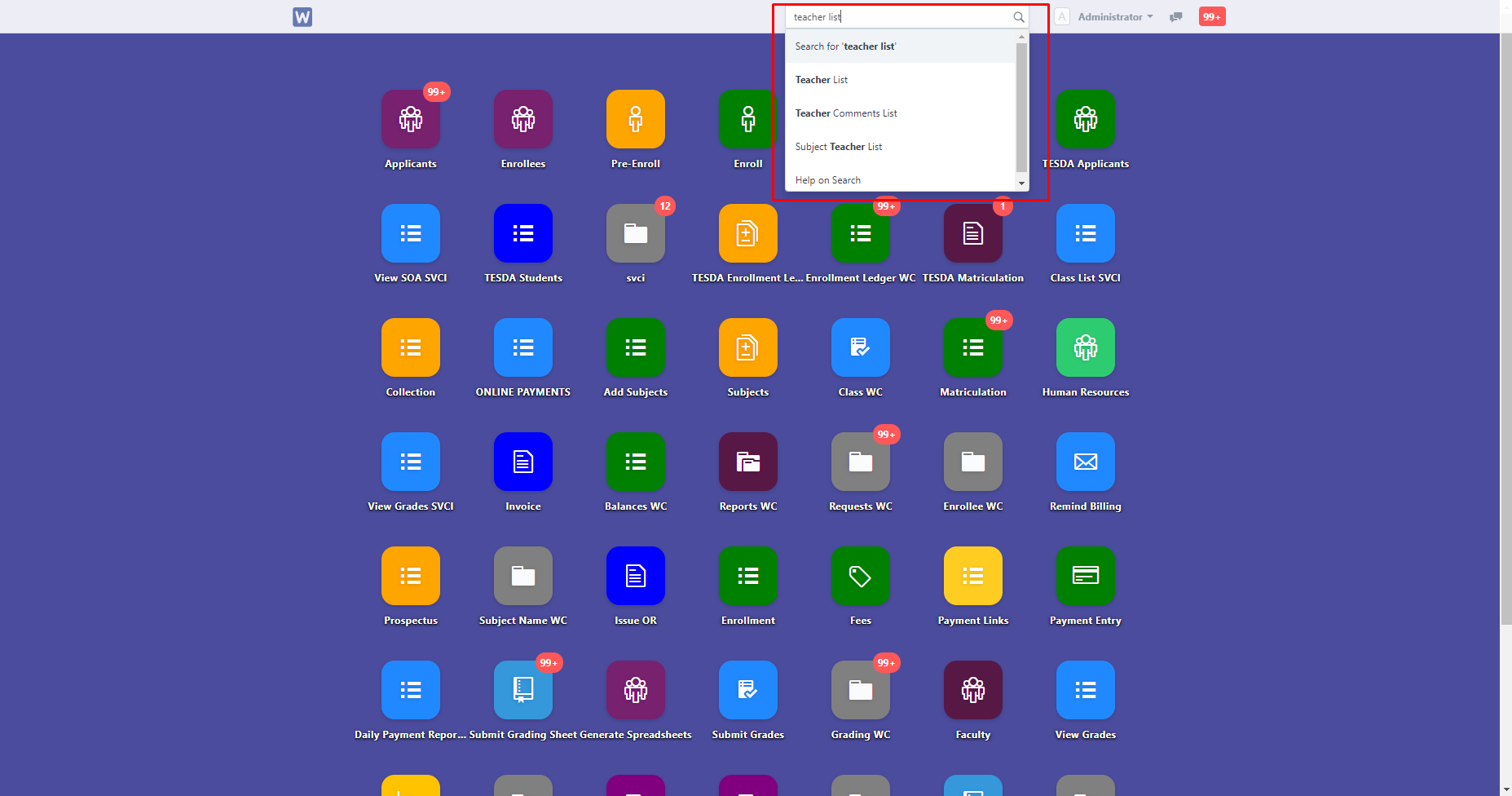Open Remind Billing envelope icon

click(x=1086, y=462)
